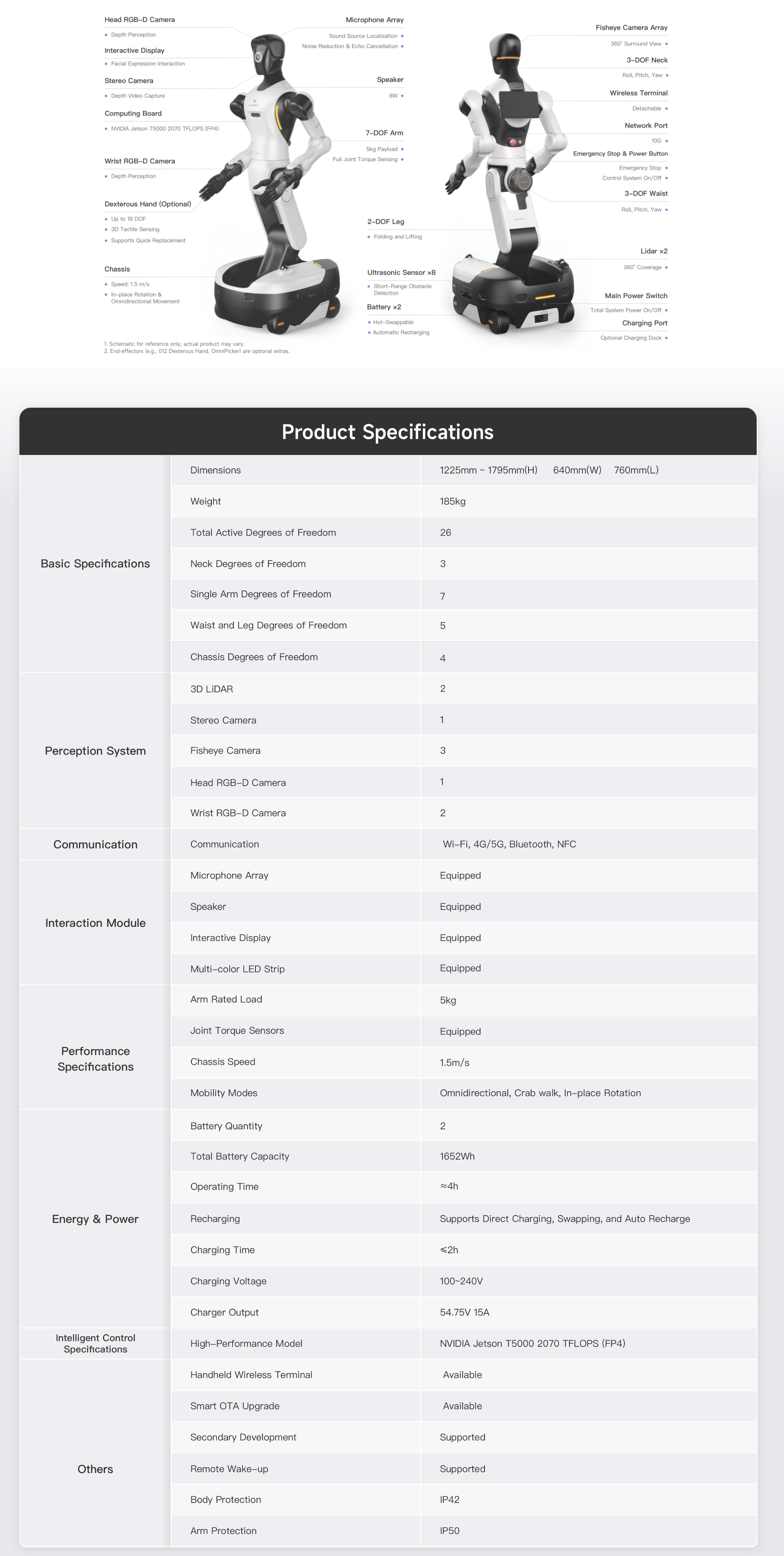784x1556 pixels.
Task: Click the "Perception System" category cell
Action: tap(95, 751)
